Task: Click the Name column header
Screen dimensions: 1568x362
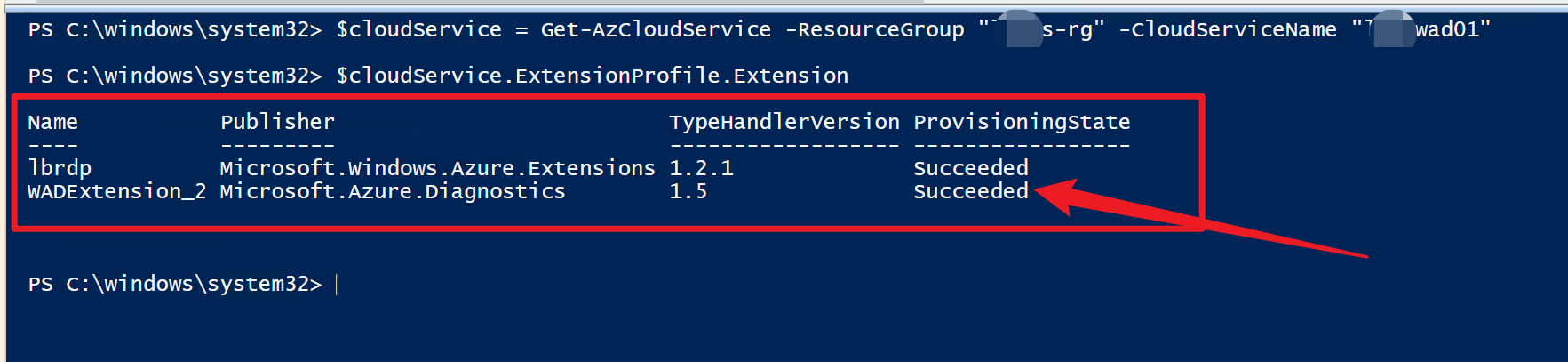Action: pos(52,122)
